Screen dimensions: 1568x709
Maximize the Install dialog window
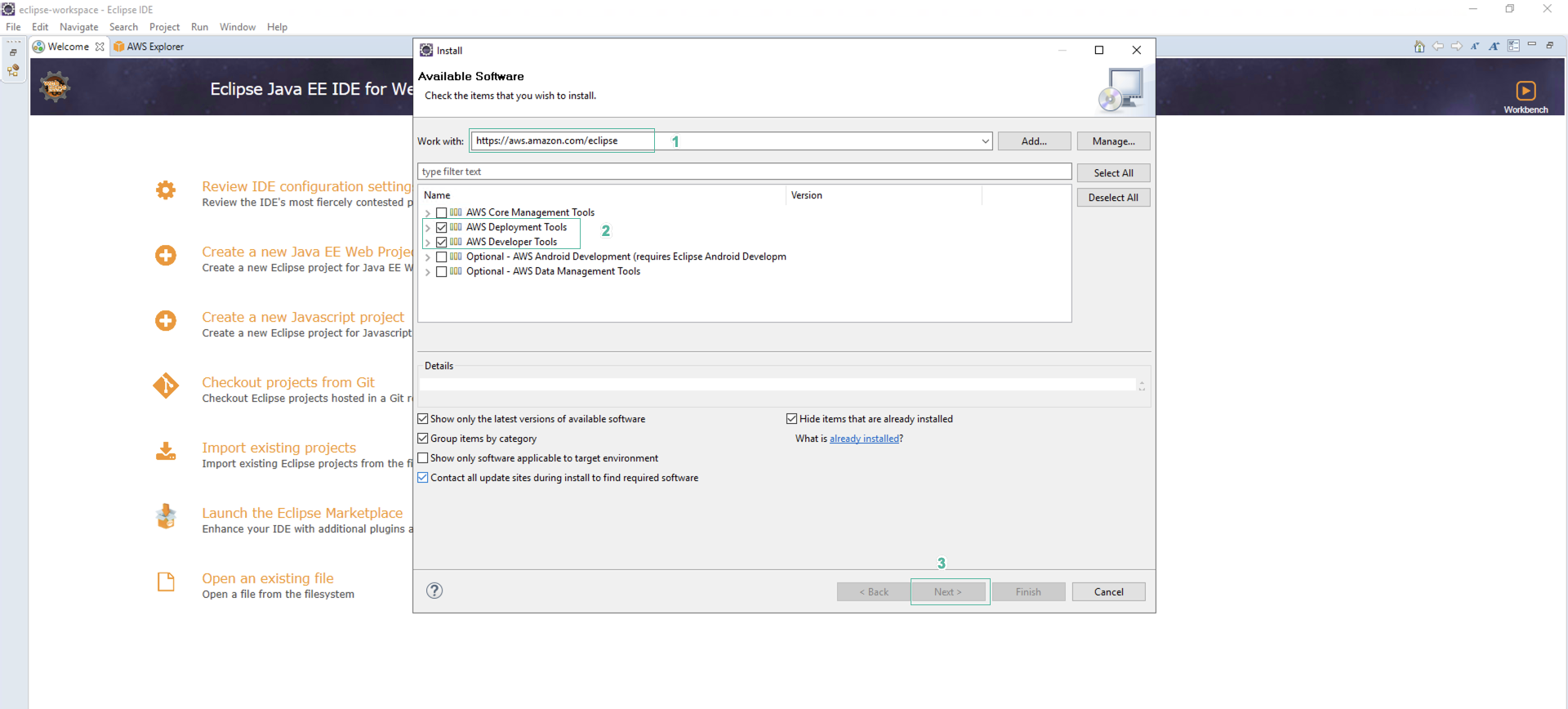pos(1099,50)
